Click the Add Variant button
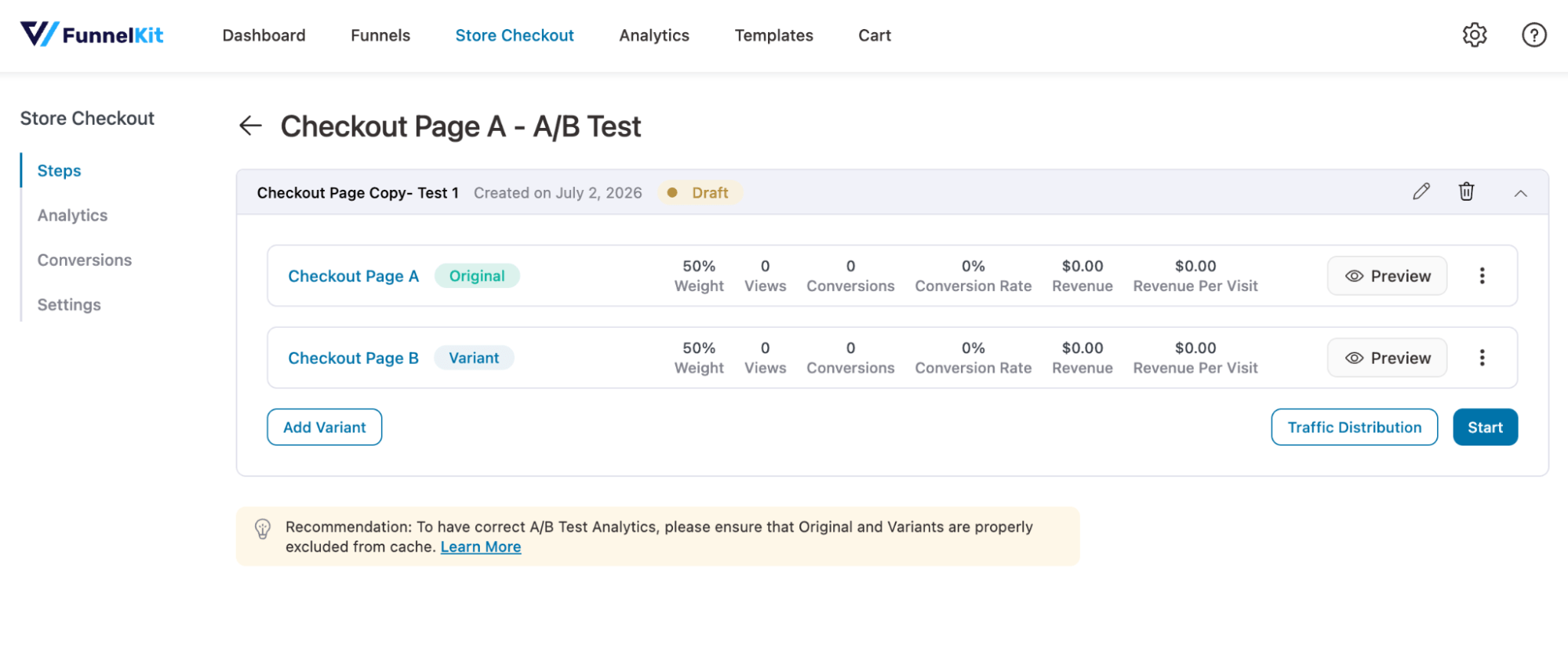 click(x=325, y=427)
